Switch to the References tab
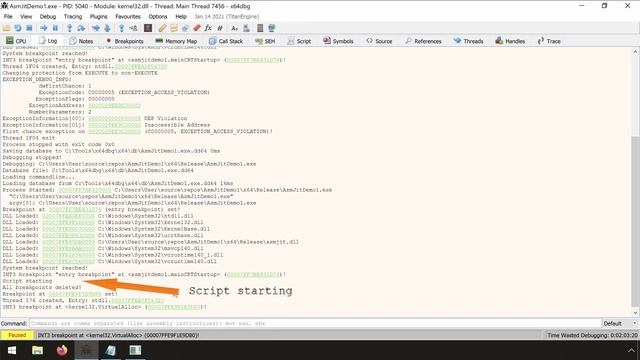 pyautogui.click(x=423, y=41)
